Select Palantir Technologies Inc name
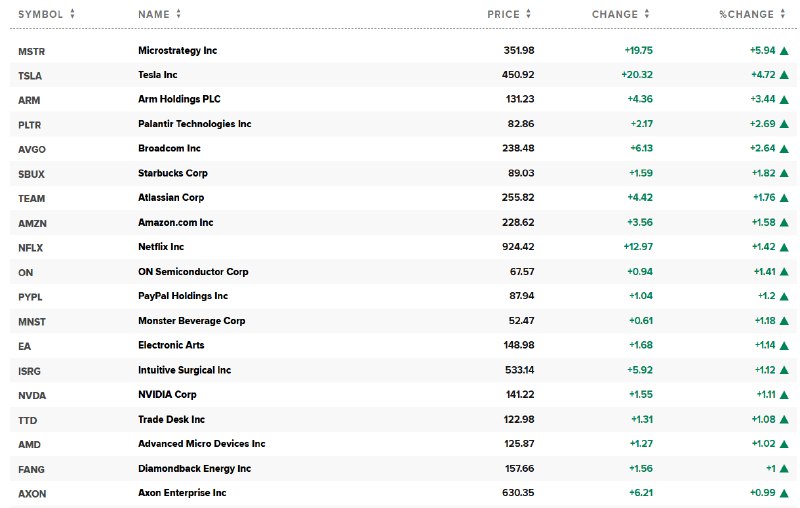The image size is (800, 508). coord(194,123)
